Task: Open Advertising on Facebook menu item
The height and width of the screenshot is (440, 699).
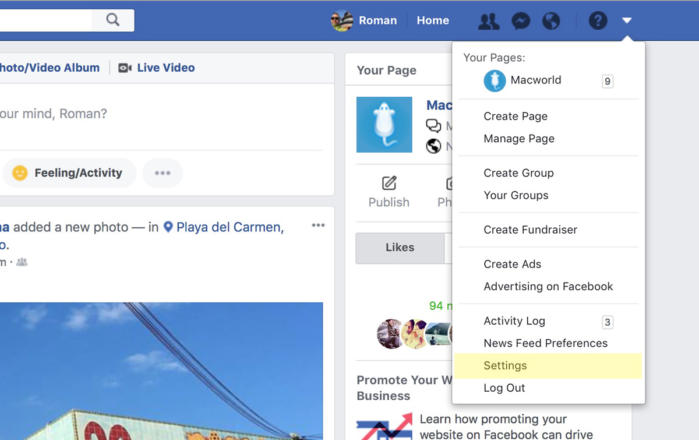Action: (x=548, y=286)
